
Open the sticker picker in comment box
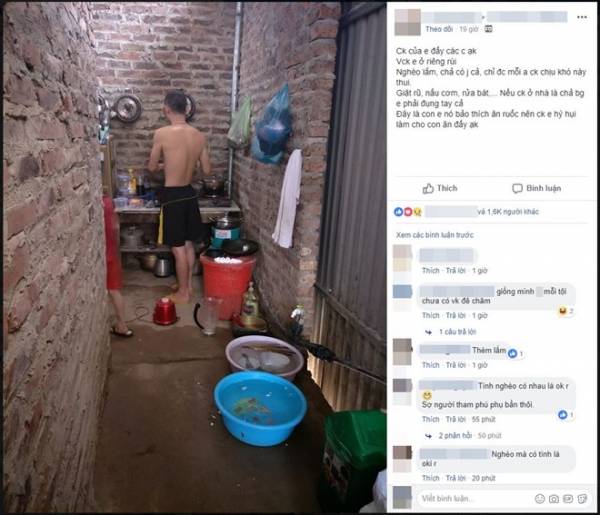coord(582,499)
